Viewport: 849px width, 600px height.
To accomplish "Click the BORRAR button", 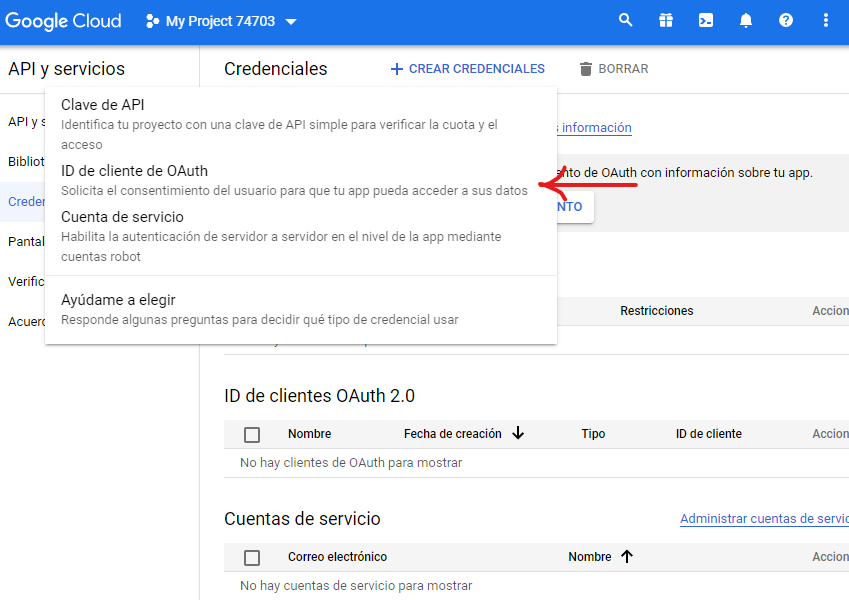I will click(614, 69).
